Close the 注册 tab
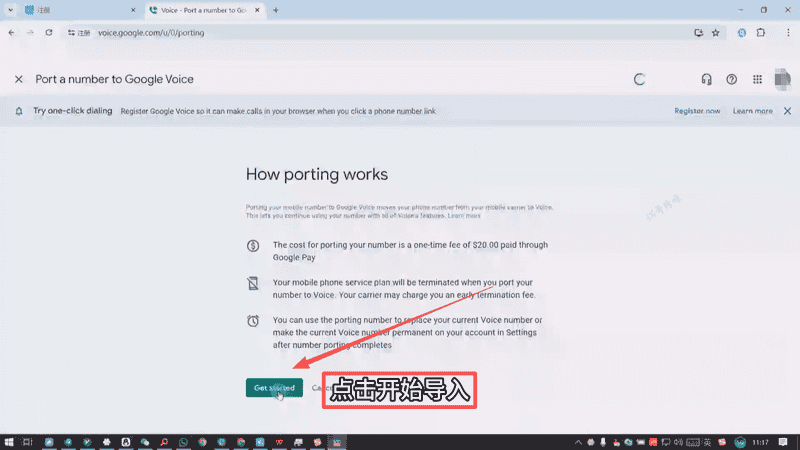Viewport: 800px width, 450px height. [x=133, y=10]
